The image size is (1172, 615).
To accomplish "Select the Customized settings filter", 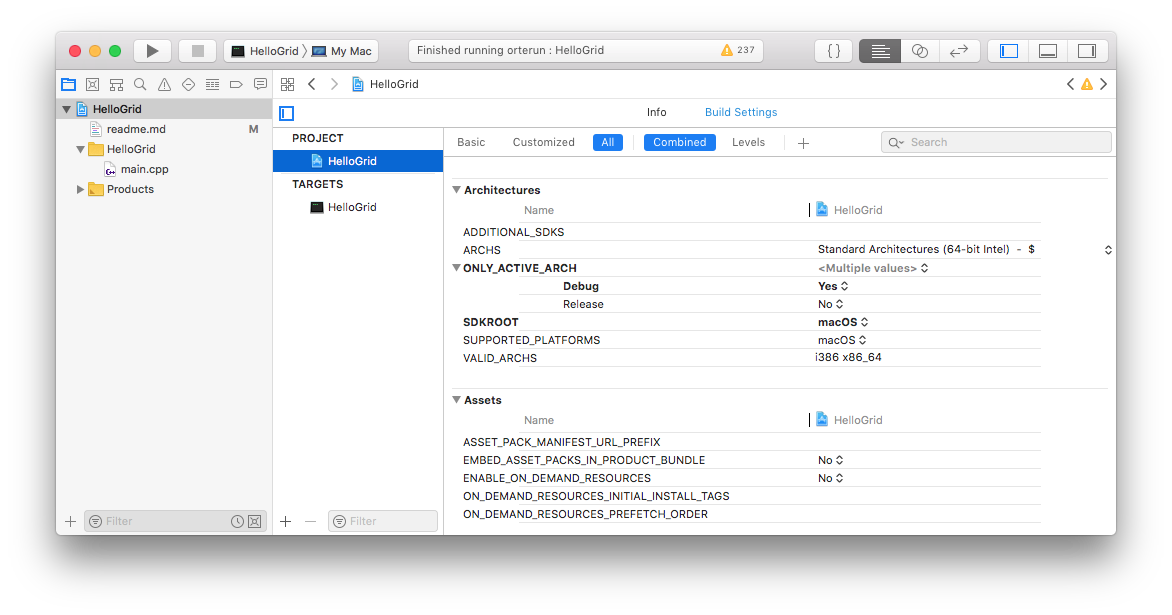I will (543, 142).
